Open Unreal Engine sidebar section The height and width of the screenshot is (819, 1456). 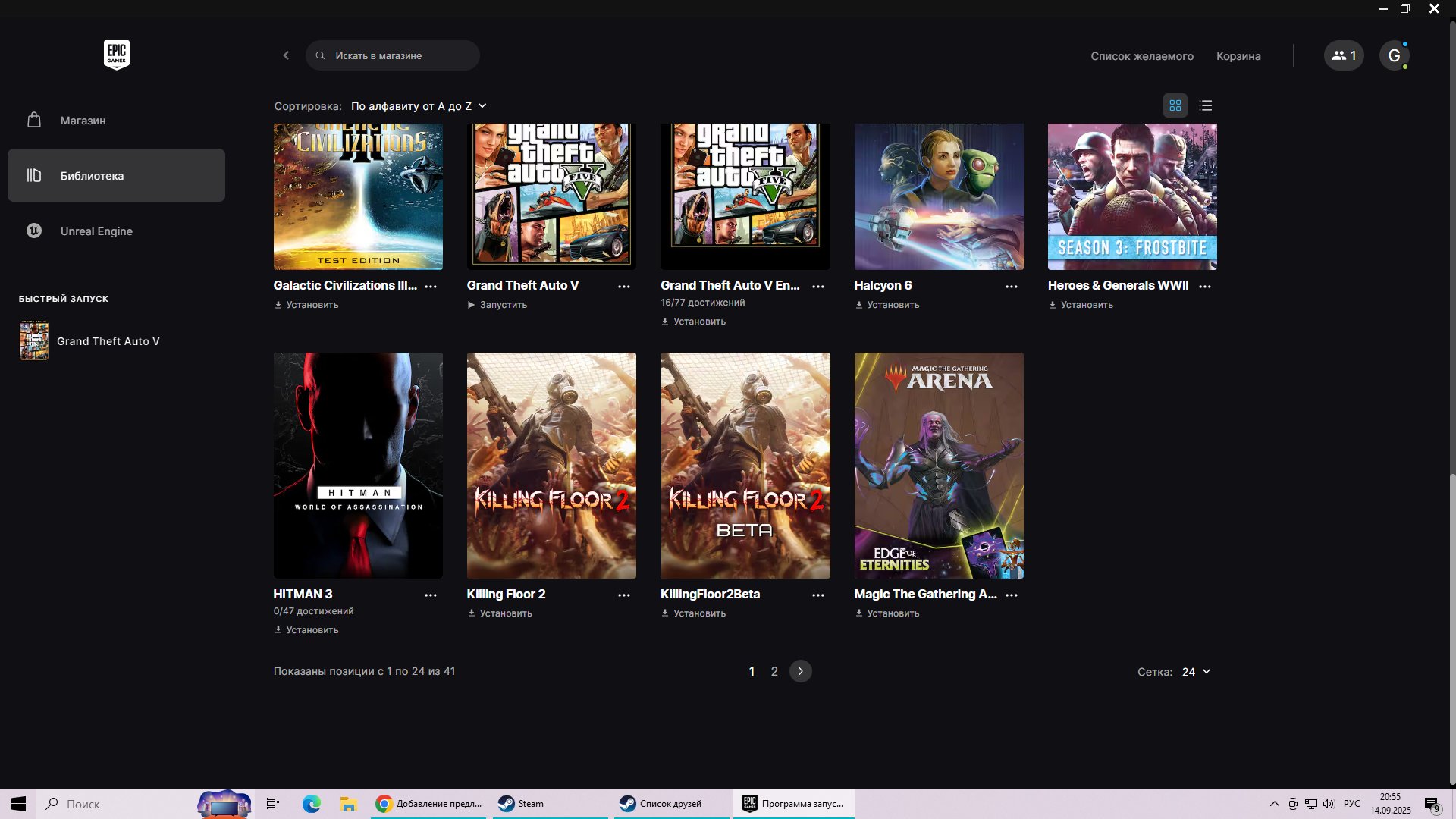pyautogui.click(x=96, y=231)
